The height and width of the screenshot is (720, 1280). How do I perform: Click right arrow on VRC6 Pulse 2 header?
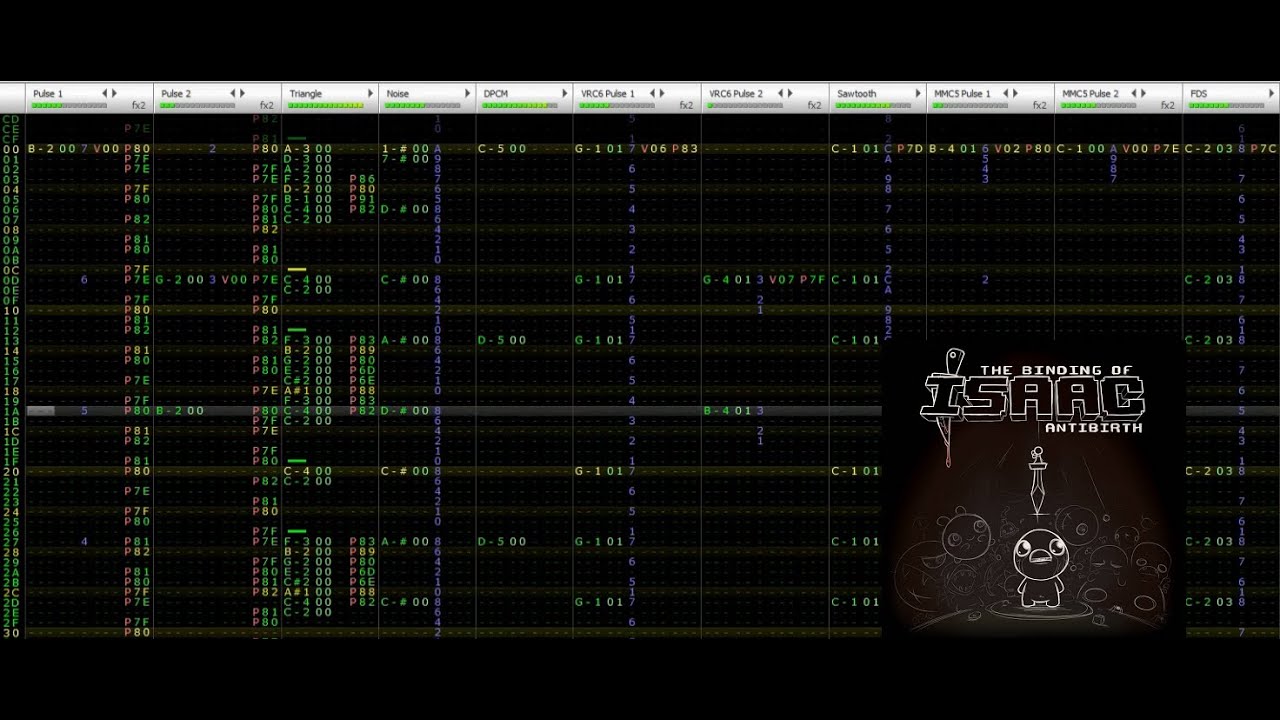(790, 93)
